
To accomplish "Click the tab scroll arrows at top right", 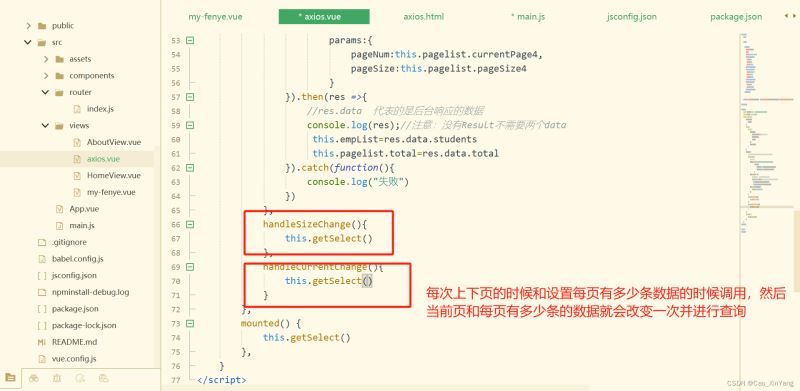I will tap(789, 16).
